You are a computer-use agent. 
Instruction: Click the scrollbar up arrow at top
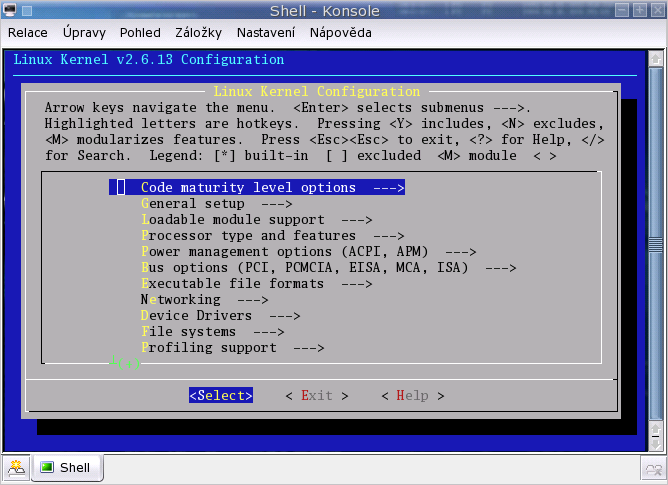(656, 59)
